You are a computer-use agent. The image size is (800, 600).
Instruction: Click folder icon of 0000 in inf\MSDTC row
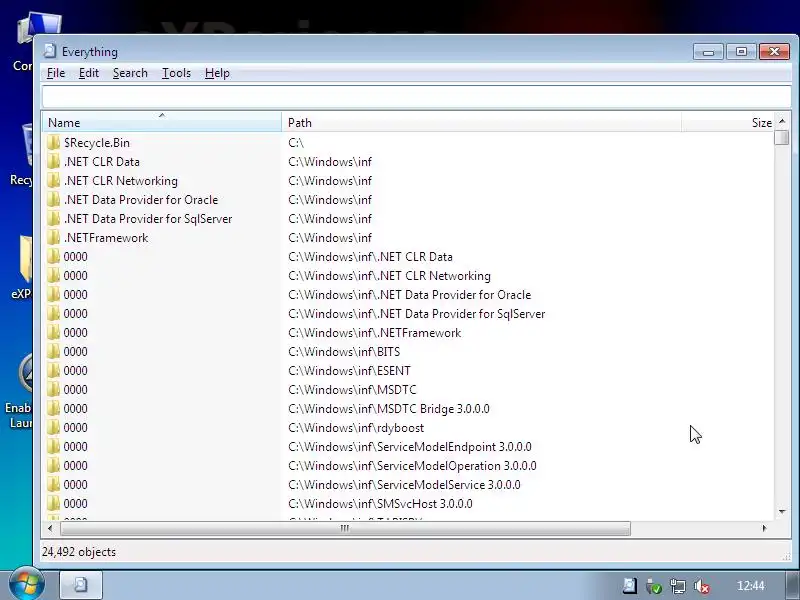click(53, 389)
